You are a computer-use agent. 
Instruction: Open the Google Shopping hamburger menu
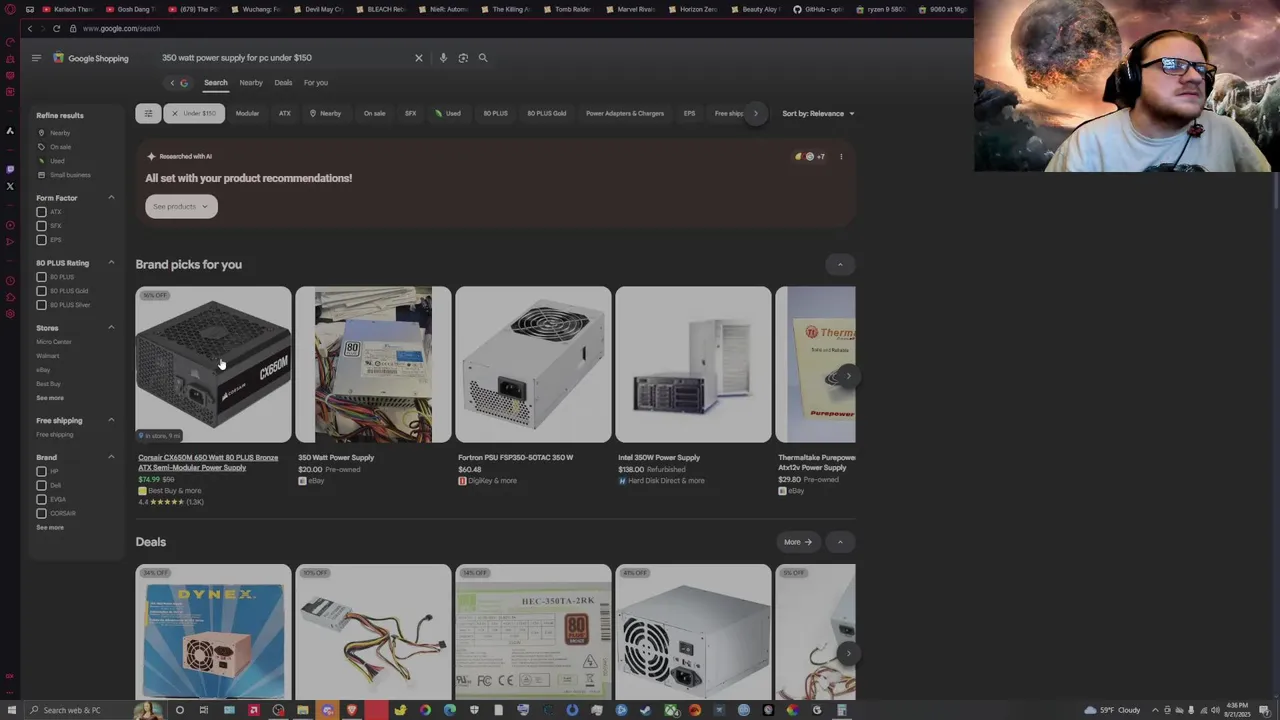36,58
